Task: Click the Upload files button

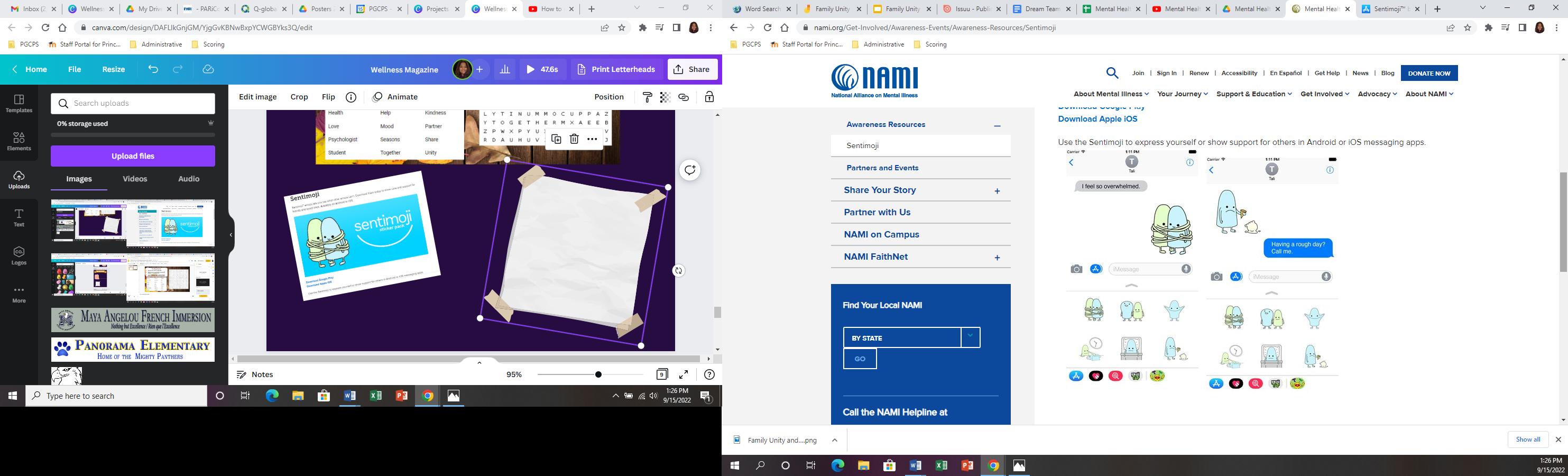Action: [133, 156]
